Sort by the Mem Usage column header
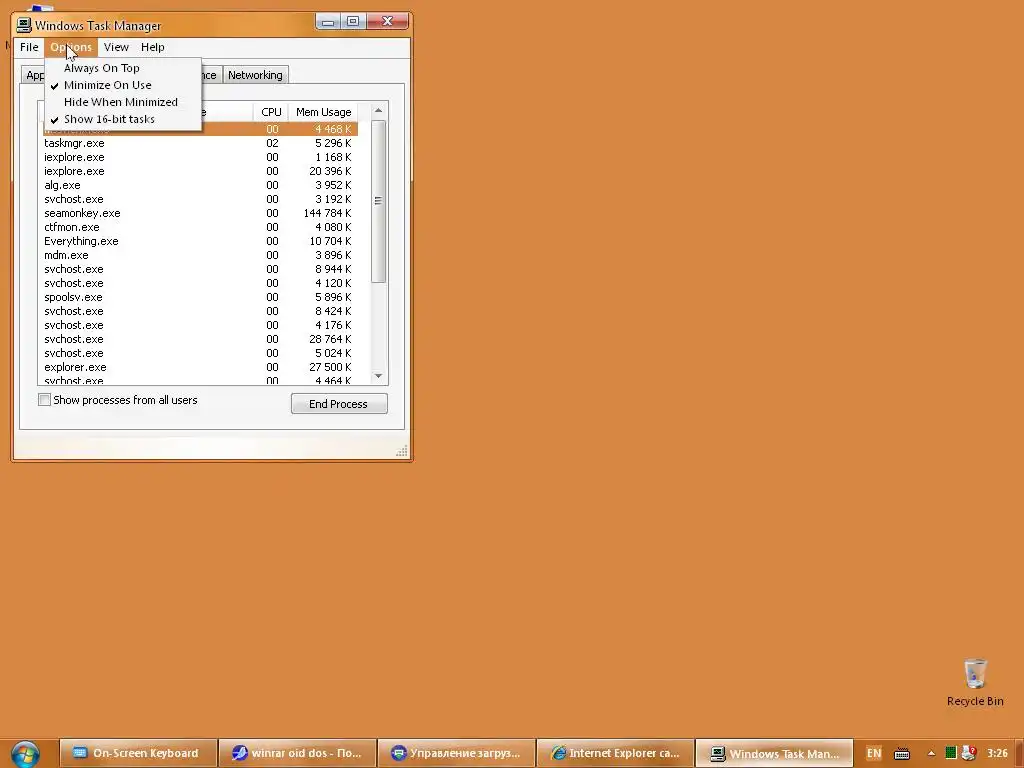 (x=323, y=112)
